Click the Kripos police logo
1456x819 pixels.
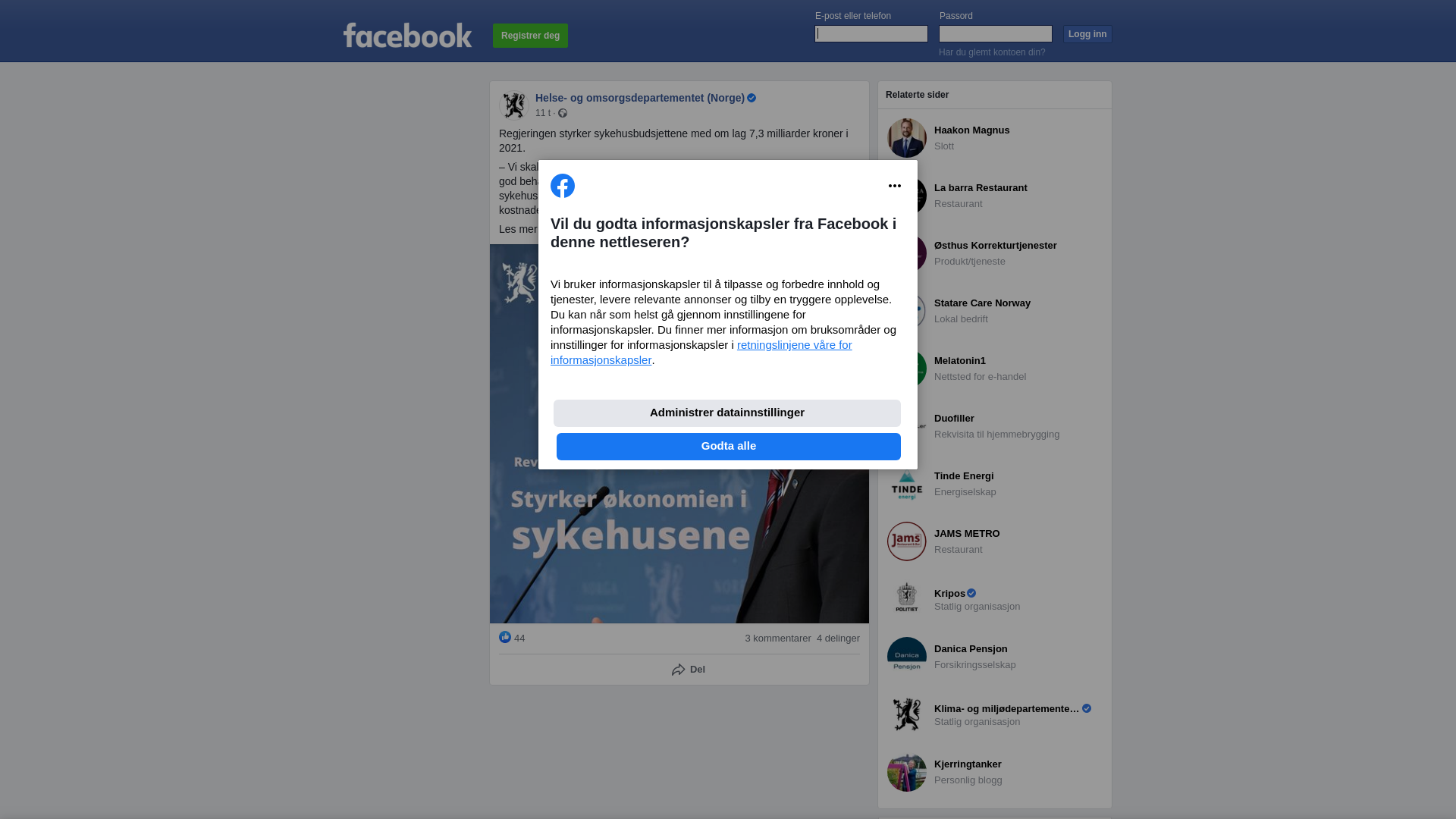point(907,599)
